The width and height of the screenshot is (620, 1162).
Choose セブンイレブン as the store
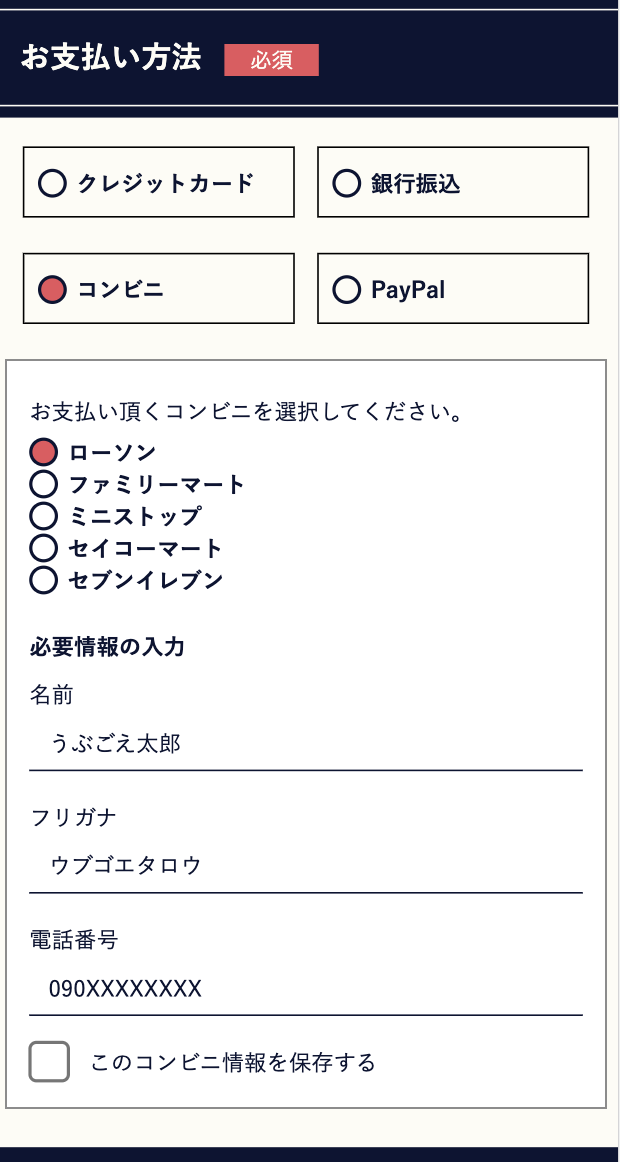point(44,580)
